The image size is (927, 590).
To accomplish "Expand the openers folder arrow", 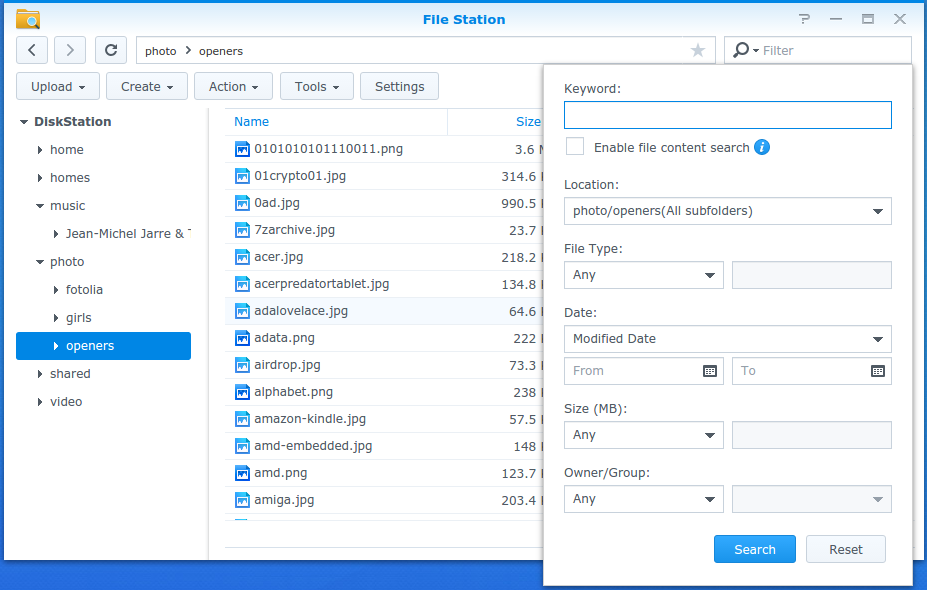I will (56, 346).
